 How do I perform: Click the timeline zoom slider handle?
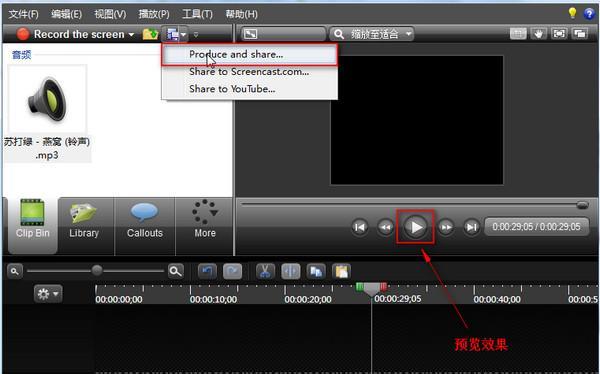pos(97,271)
